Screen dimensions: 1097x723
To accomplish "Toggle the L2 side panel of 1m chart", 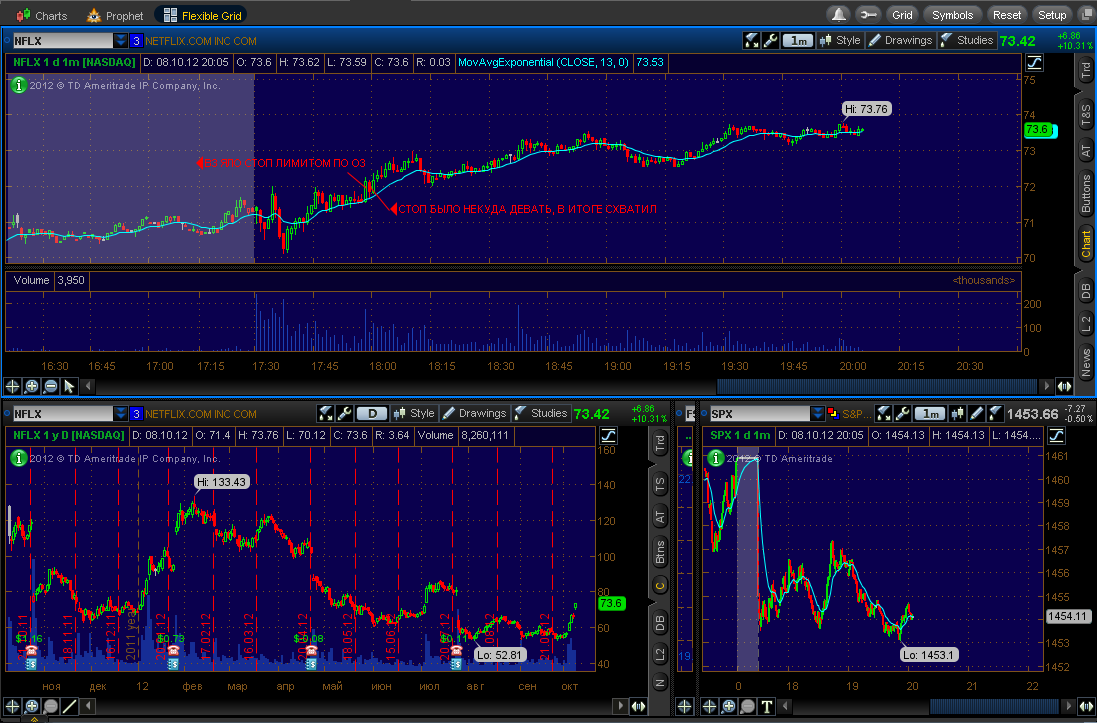I will 1086,323.
